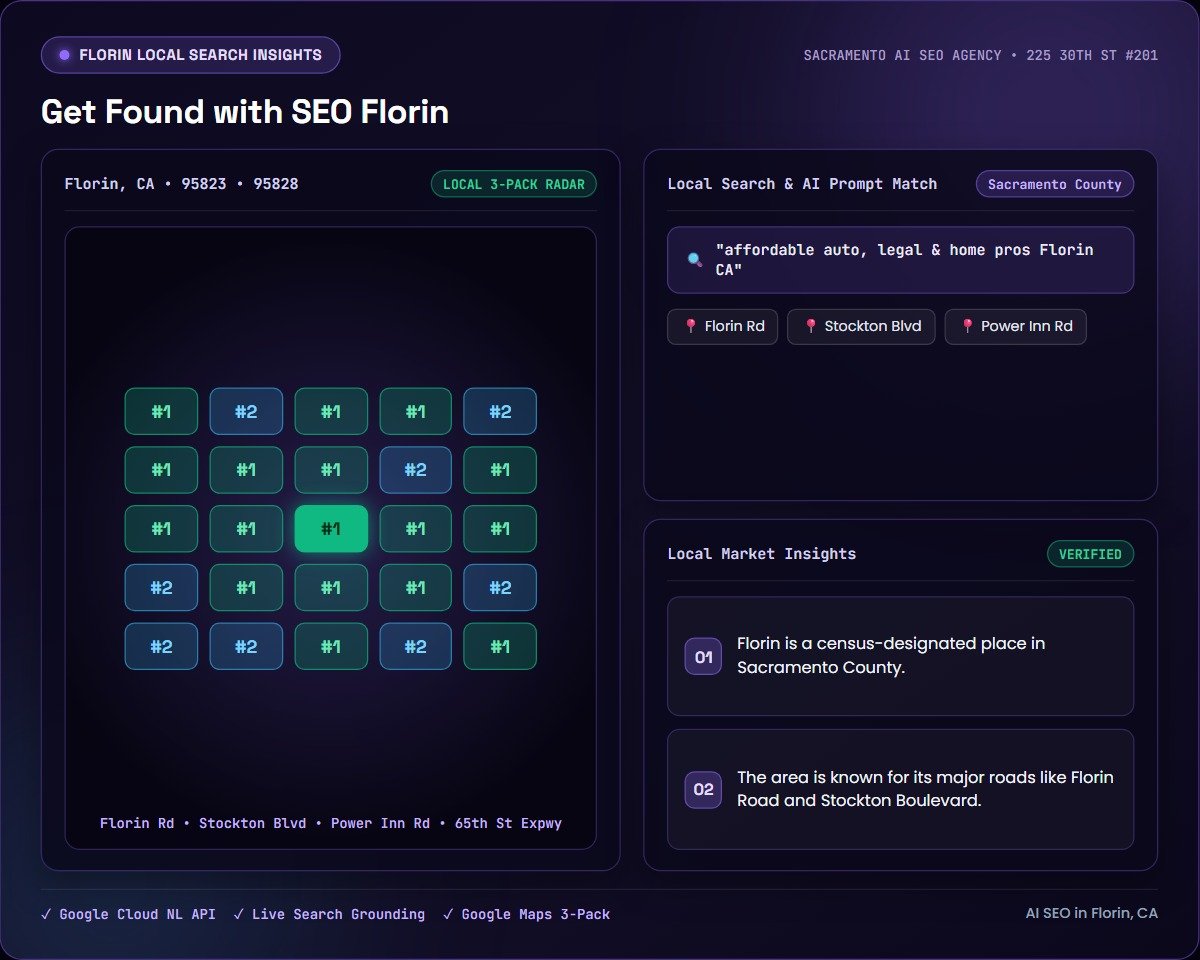
Task: Select the highlighted center #1 radar cell
Action: [x=331, y=529]
